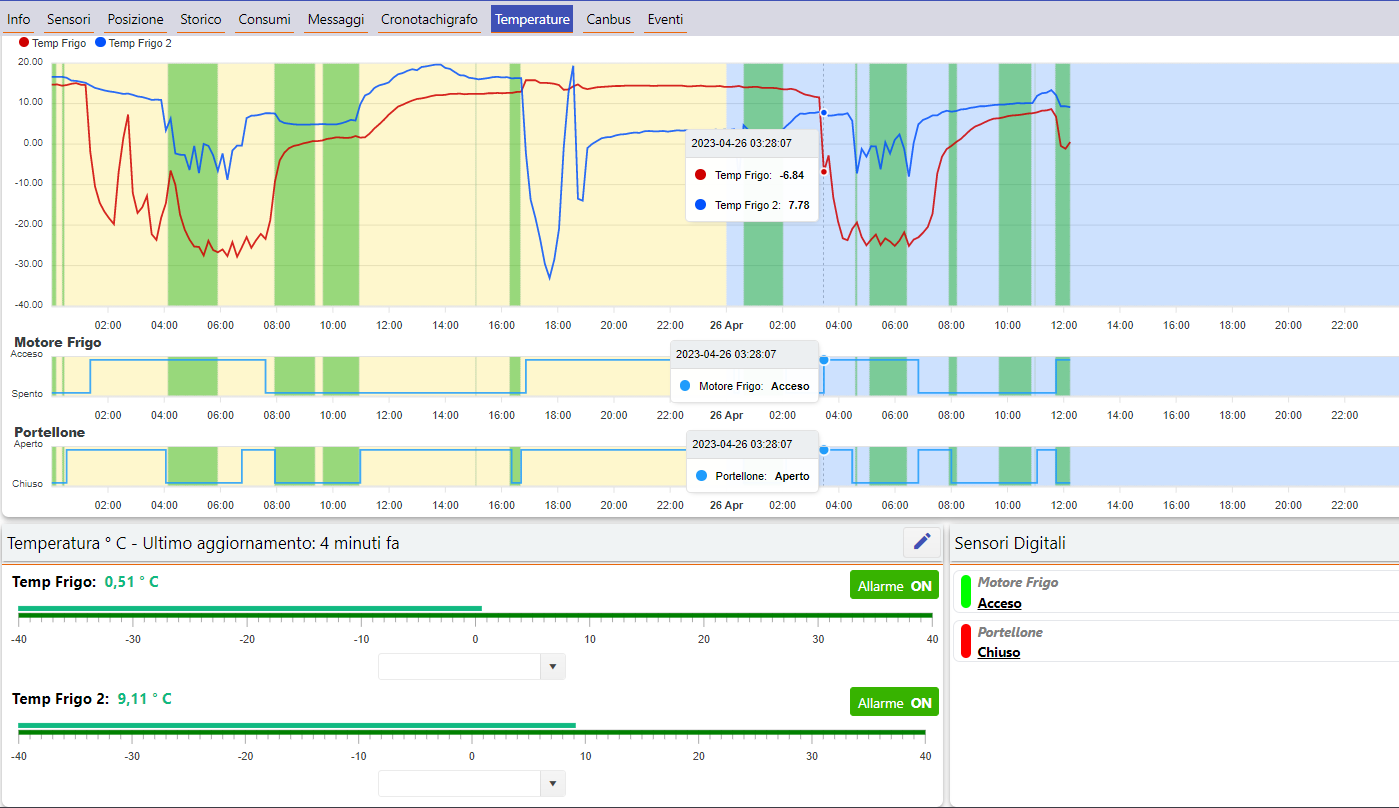Open the Messaggi tab
Viewport: 1399px width, 808px height.
point(336,19)
